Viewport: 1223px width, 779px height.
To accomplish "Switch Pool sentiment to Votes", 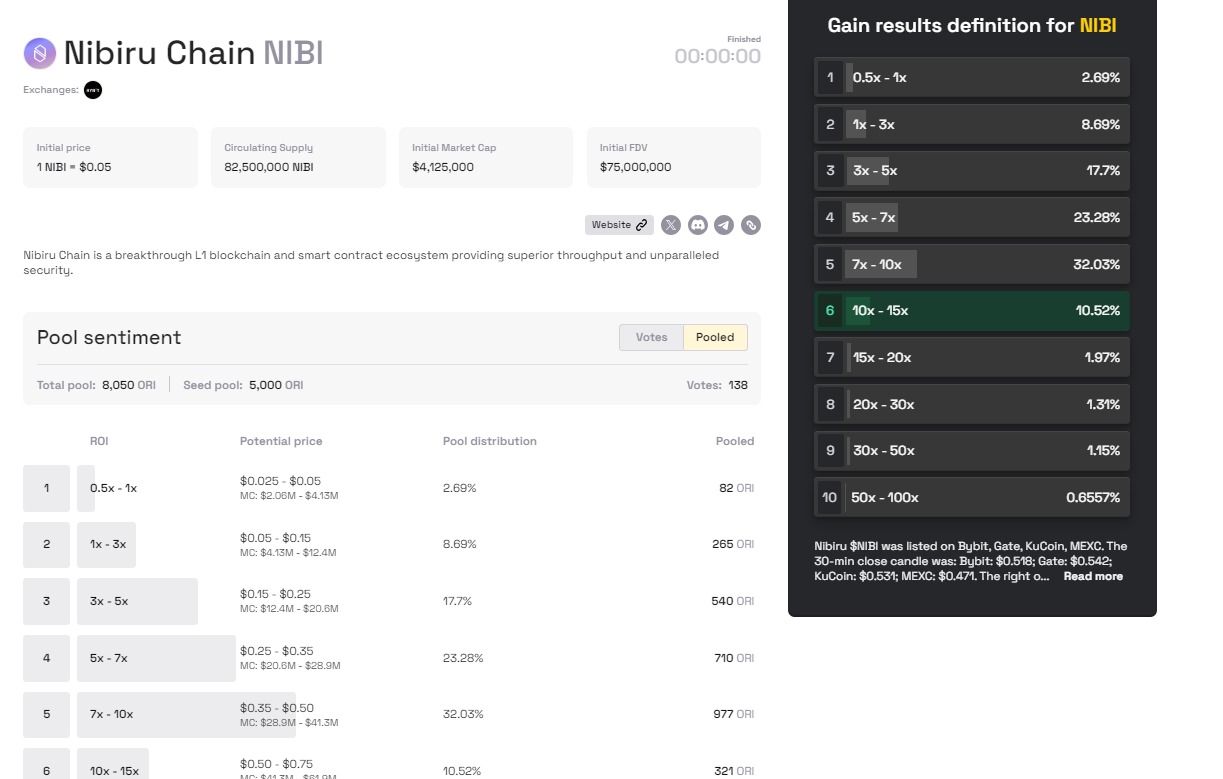I will [x=651, y=337].
